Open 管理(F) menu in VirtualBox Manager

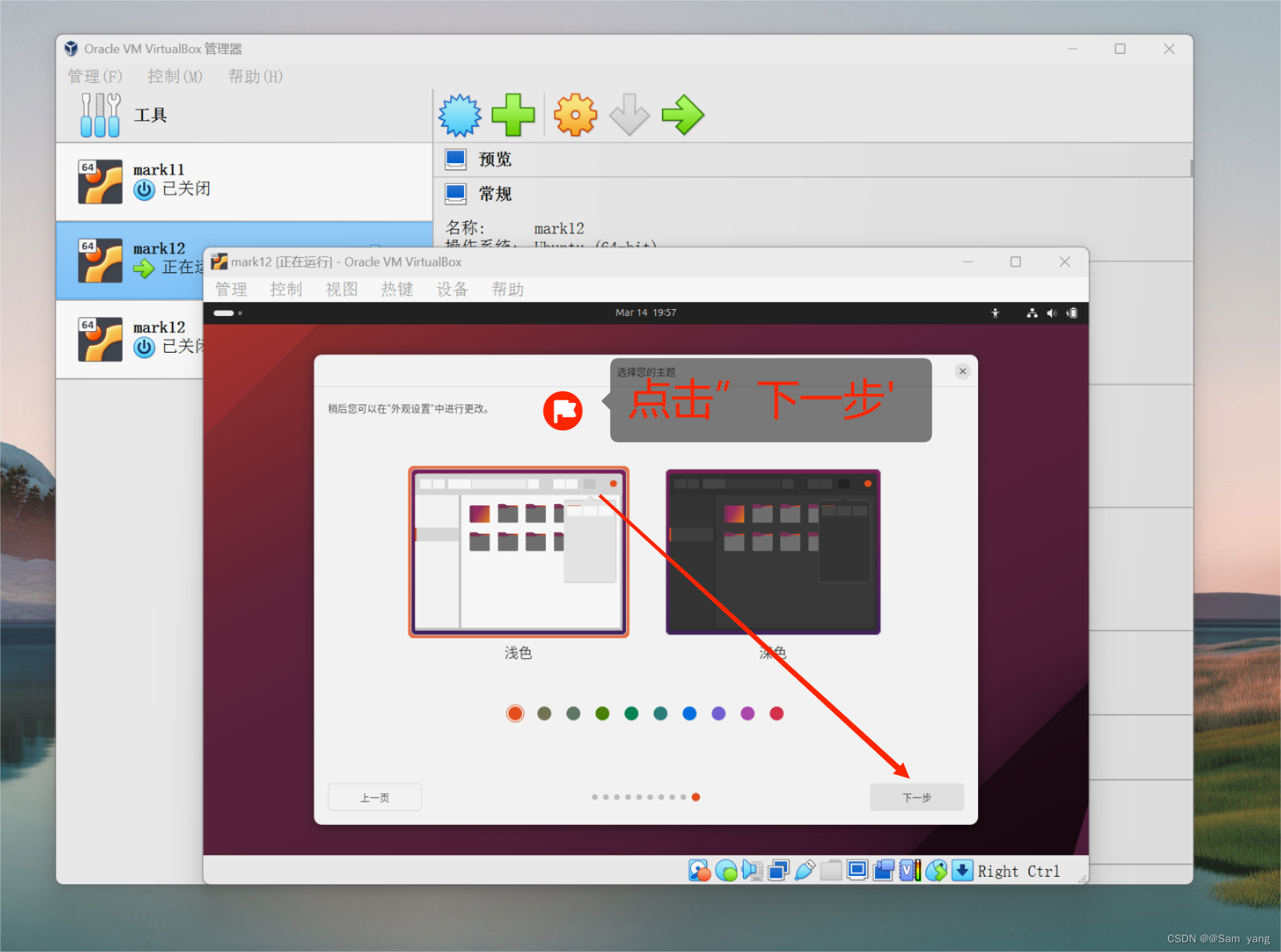tap(95, 76)
